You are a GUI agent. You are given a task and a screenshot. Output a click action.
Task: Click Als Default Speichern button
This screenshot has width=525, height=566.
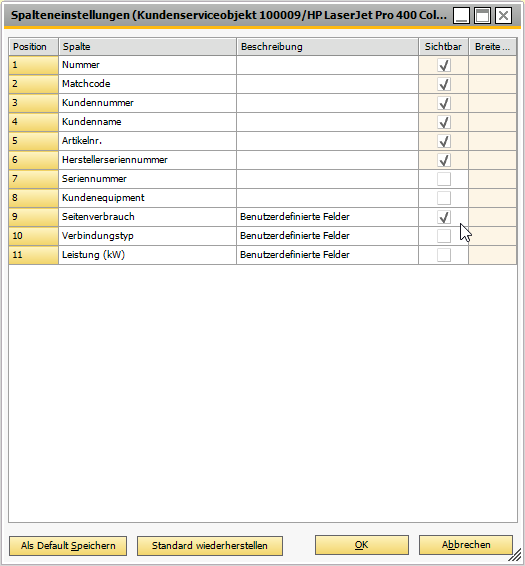(x=68, y=545)
